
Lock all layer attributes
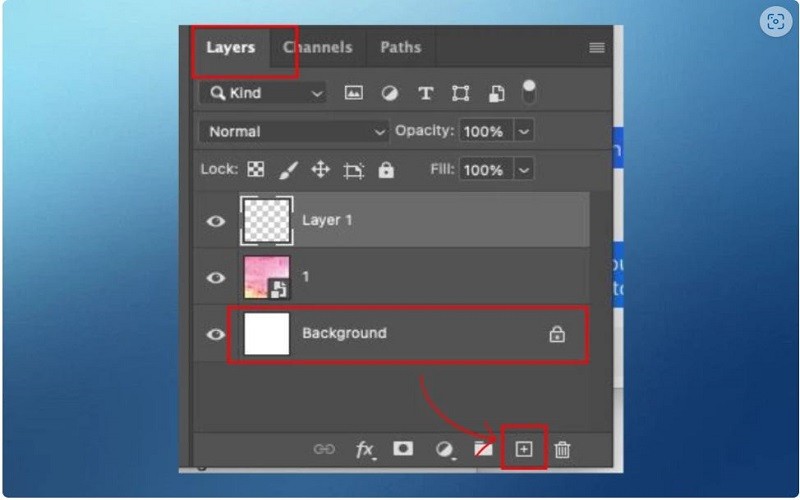386,169
